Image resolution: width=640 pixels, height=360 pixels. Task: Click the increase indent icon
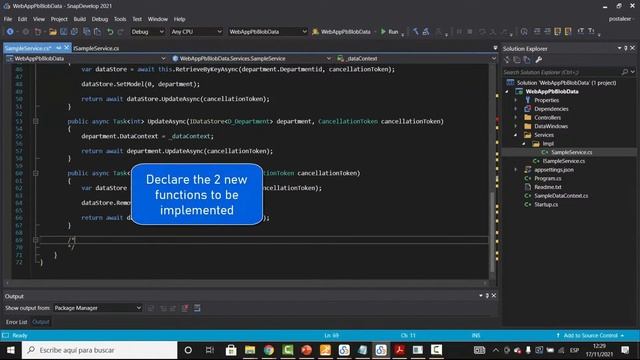(547, 32)
